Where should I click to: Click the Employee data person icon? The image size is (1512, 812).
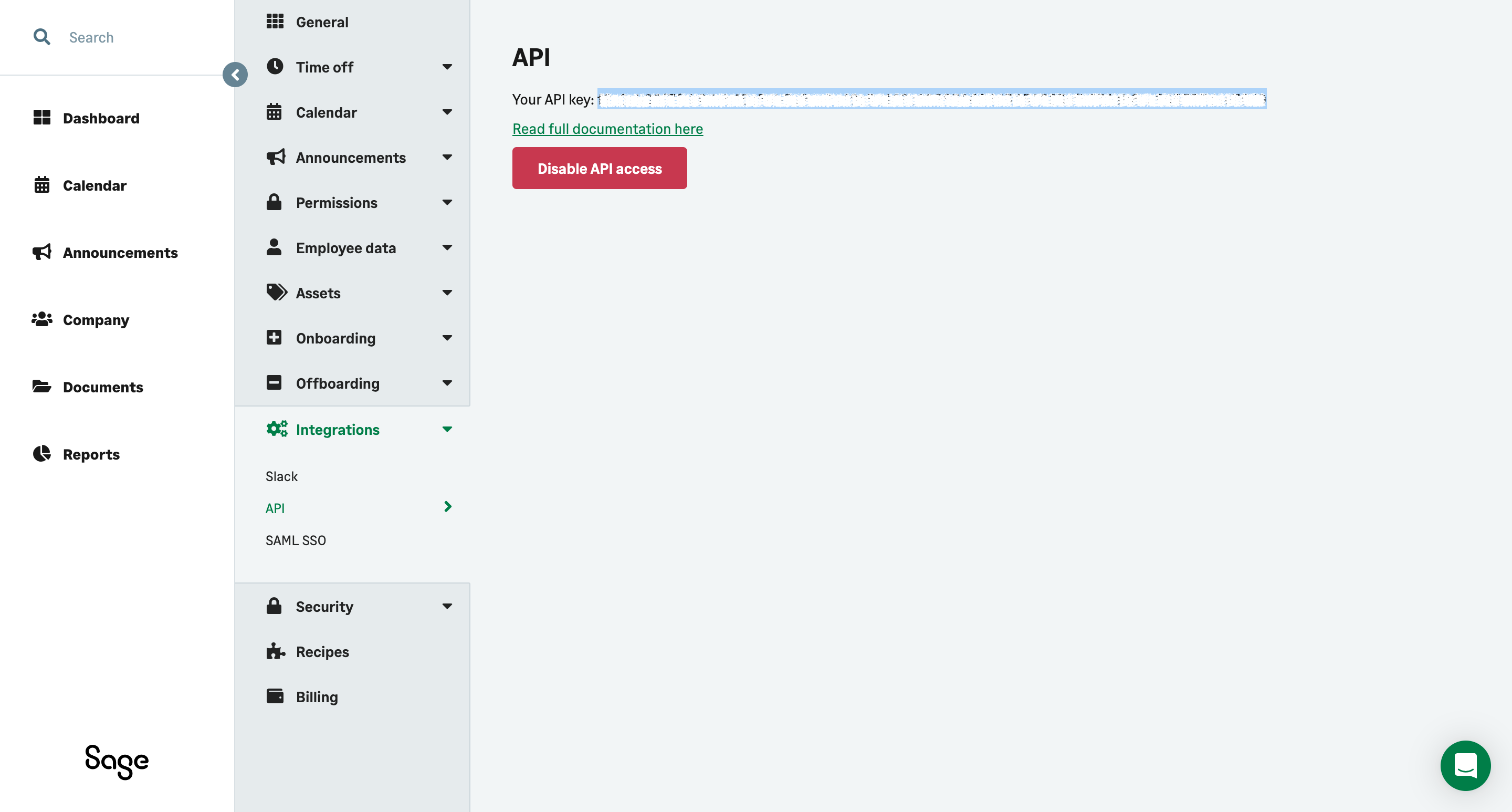[275, 247]
